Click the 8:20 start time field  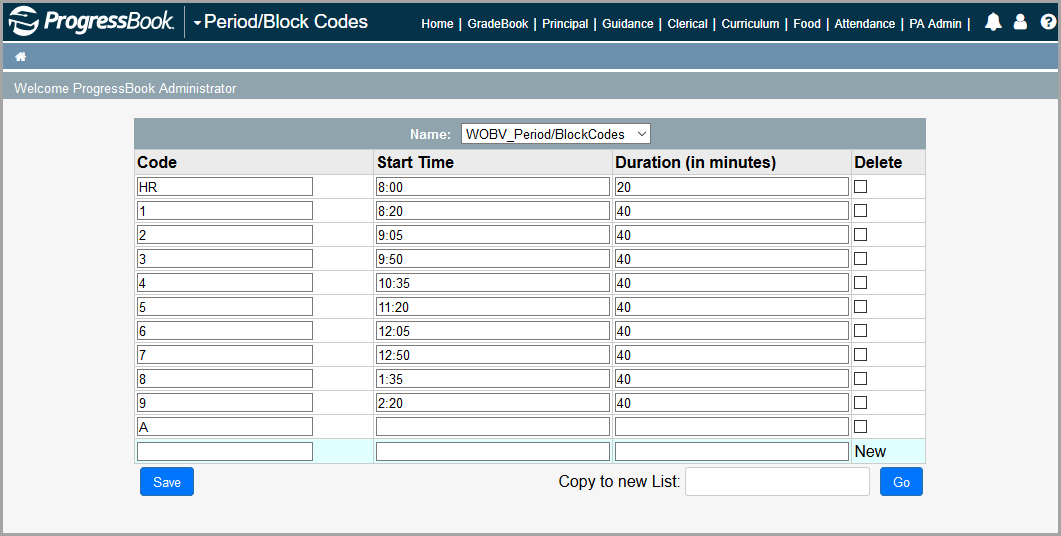point(493,210)
